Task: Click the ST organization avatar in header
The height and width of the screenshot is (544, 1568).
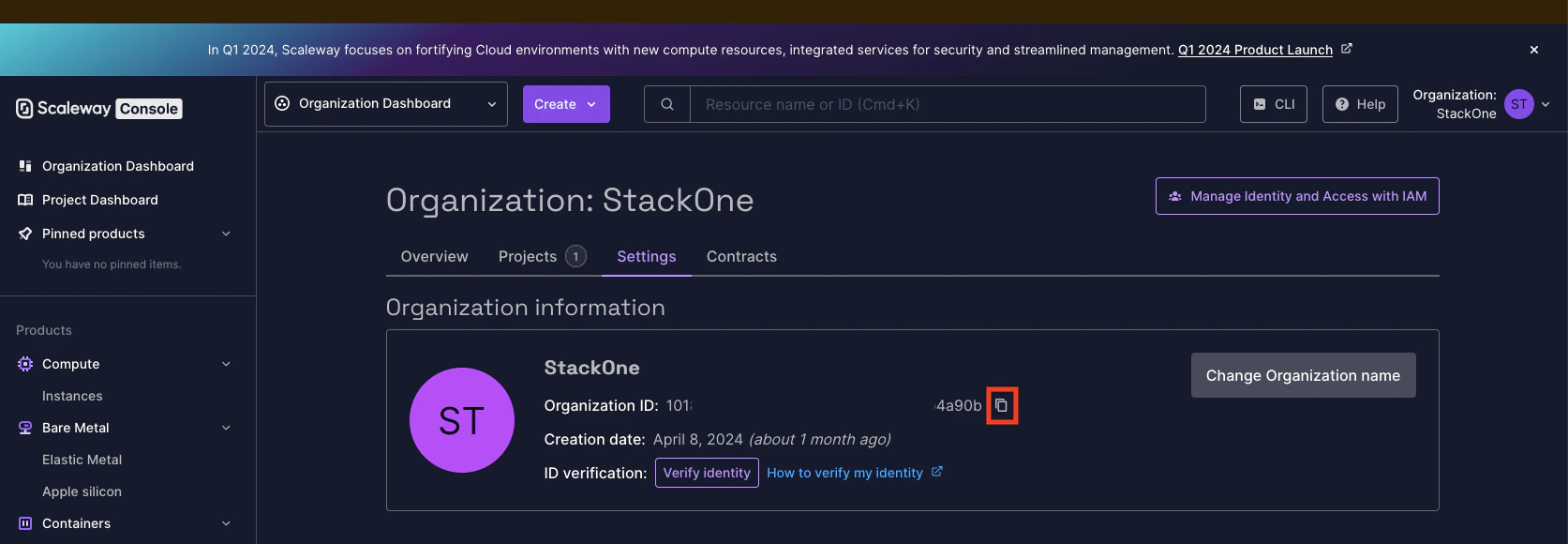Action: 1519,104
